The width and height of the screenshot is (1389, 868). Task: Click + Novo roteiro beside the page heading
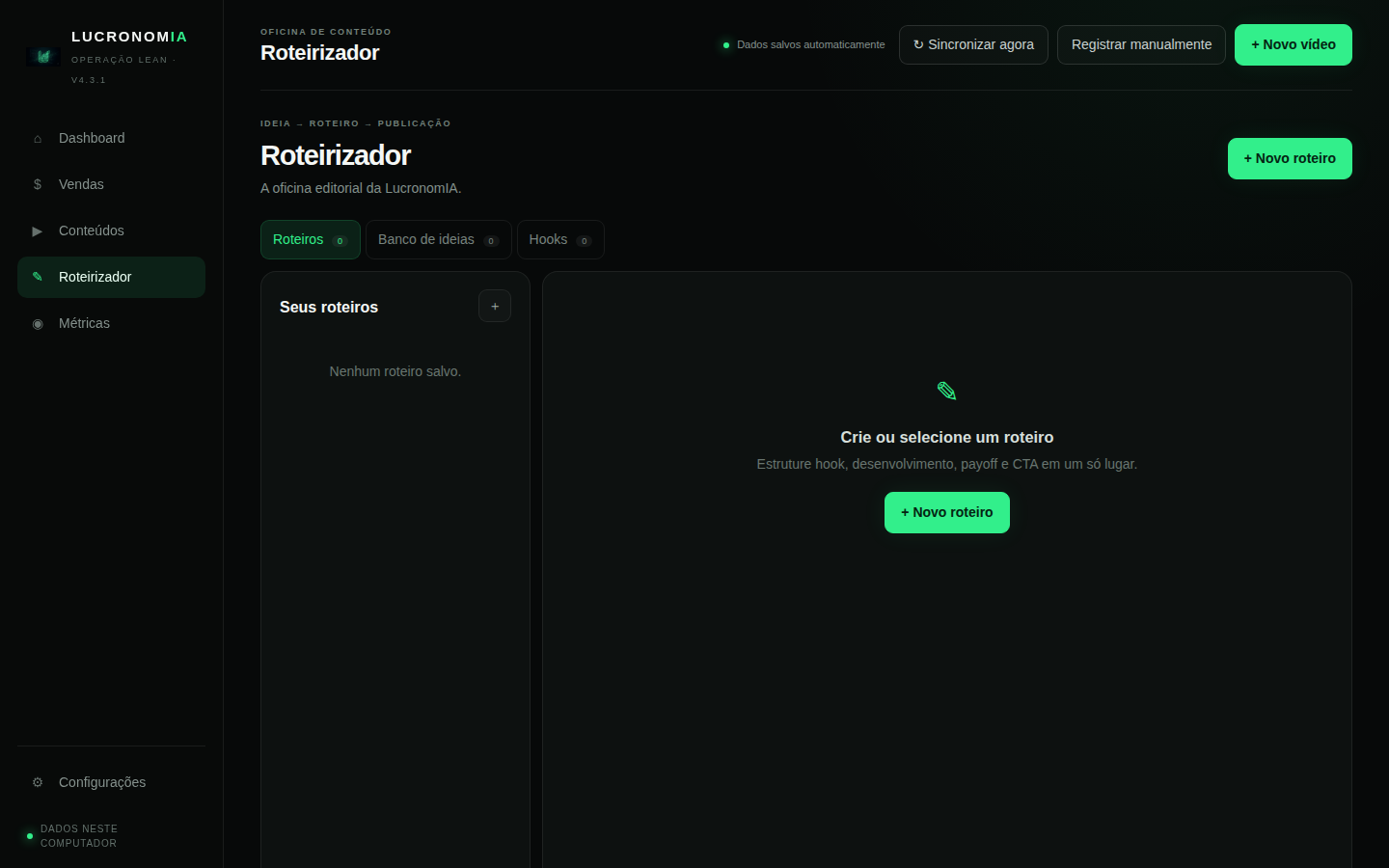point(1290,158)
